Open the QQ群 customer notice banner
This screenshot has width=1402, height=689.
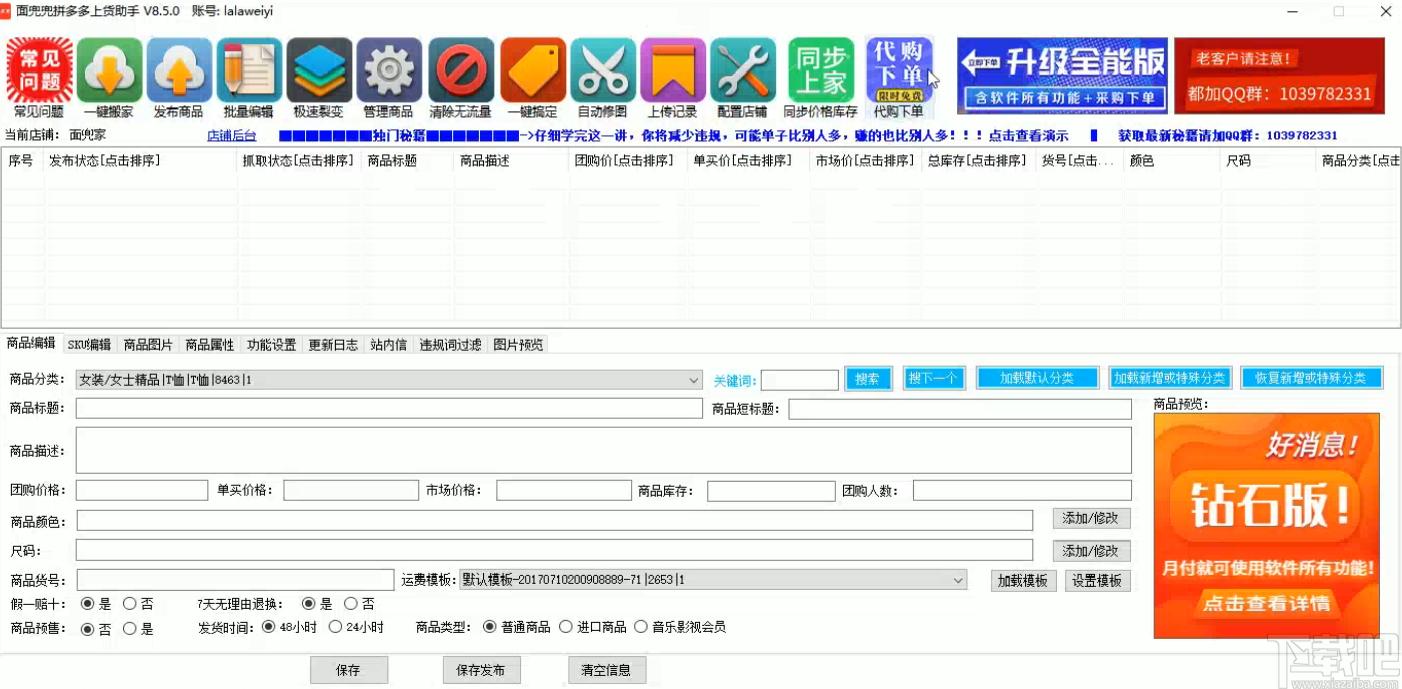pos(1279,76)
